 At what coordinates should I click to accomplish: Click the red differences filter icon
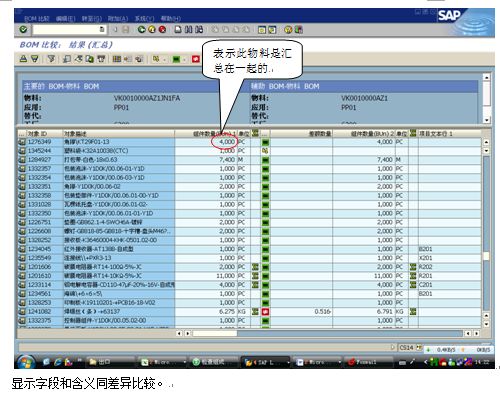pos(196,59)
